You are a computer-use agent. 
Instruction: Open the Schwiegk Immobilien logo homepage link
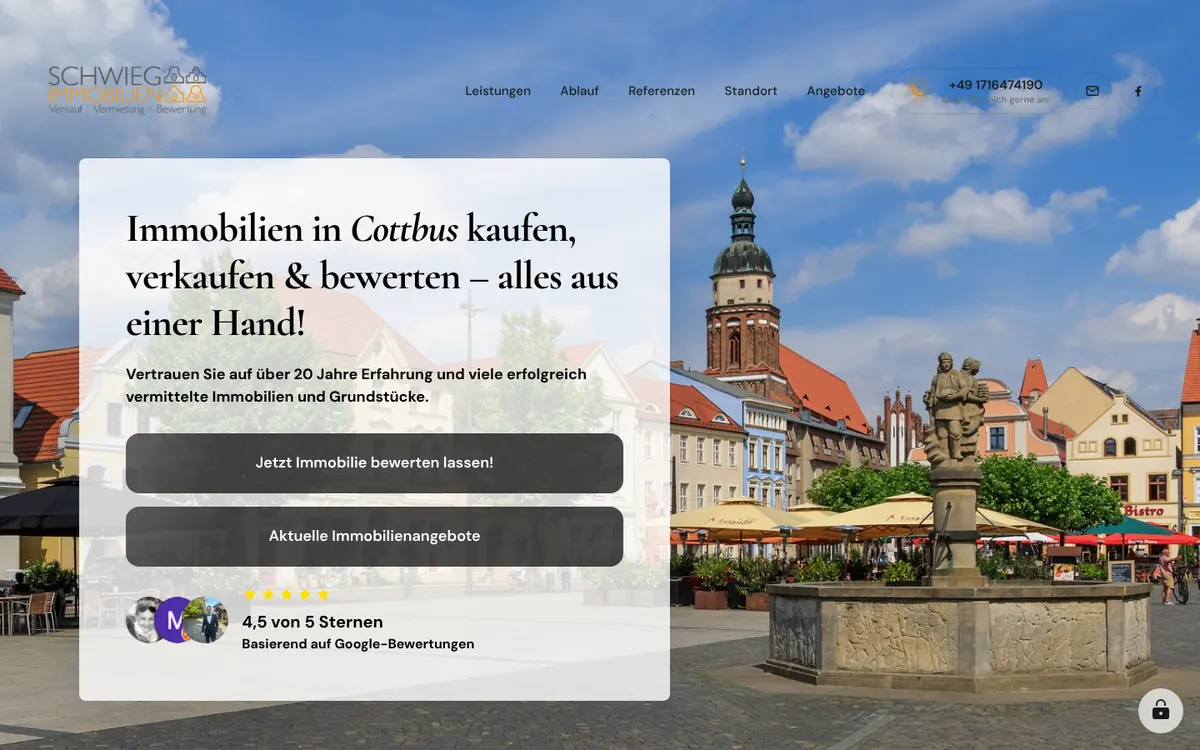[x=127, y=91]
